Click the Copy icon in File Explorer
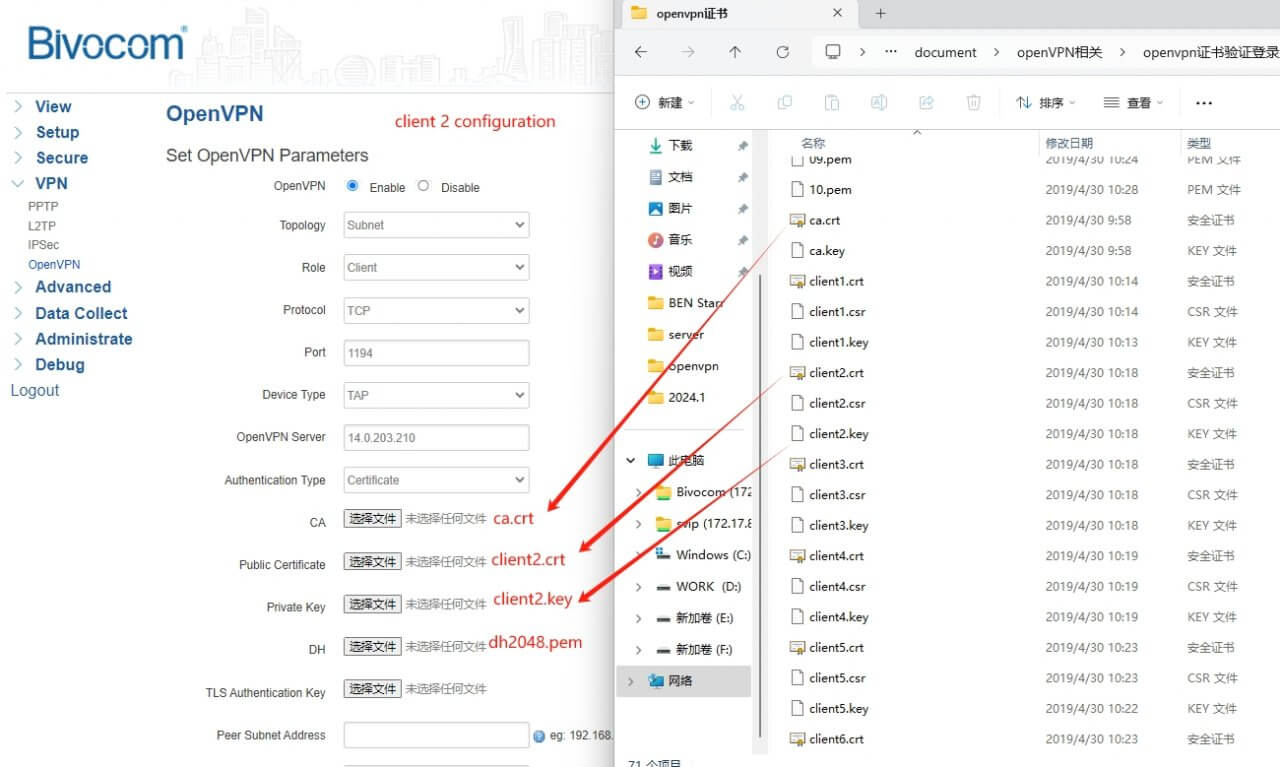 (x=785, y=102)
